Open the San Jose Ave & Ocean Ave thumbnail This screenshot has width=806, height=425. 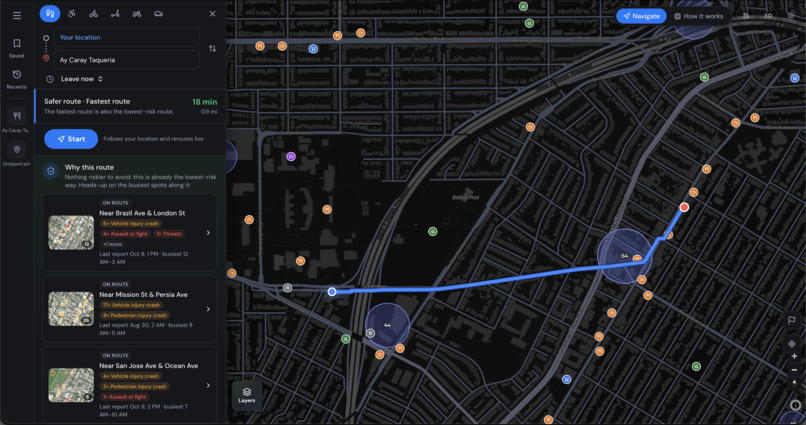71,385
